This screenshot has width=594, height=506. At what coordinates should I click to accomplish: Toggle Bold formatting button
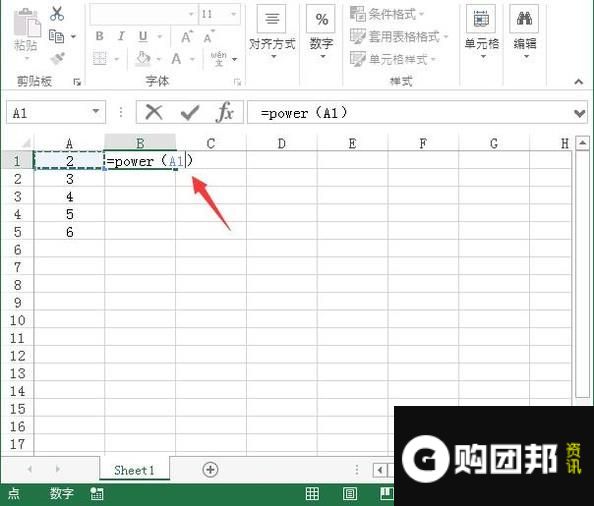[100, 36]
